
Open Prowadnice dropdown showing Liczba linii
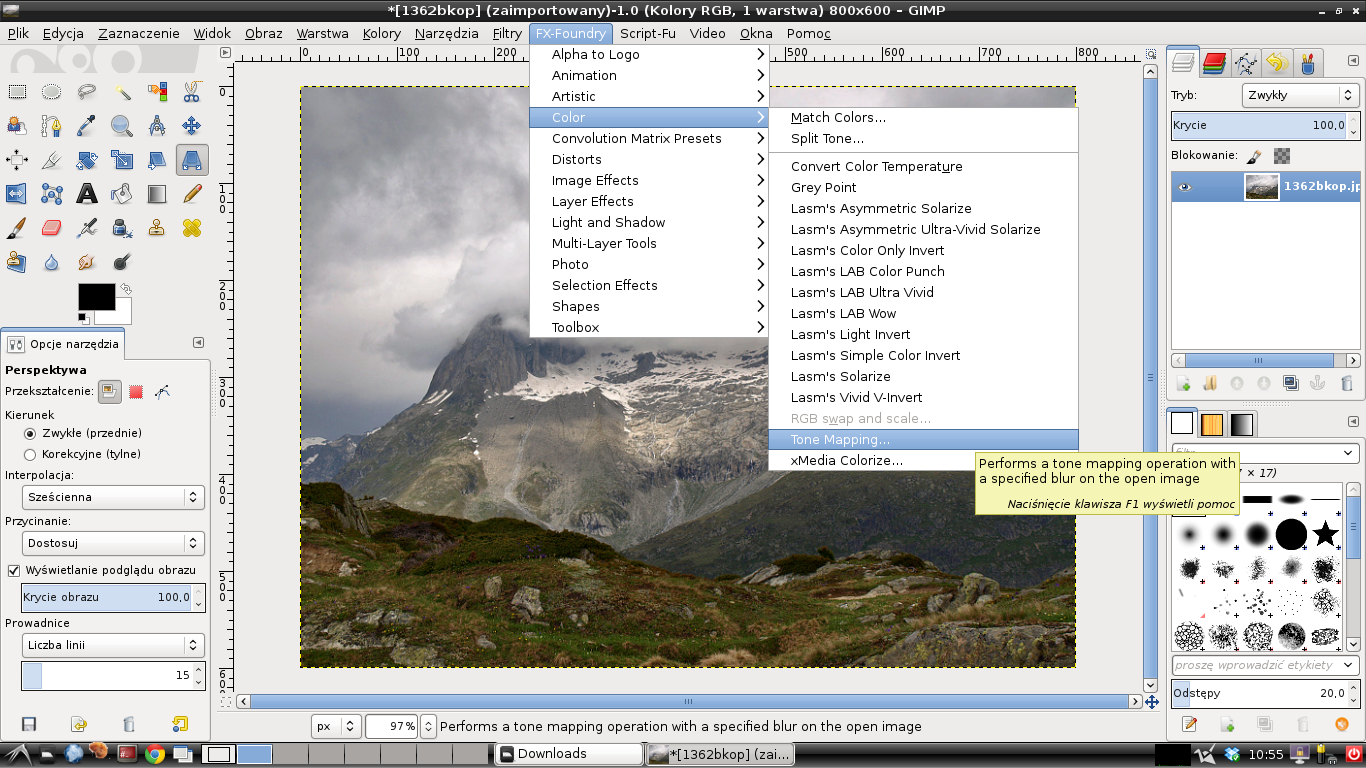point(113,645)
